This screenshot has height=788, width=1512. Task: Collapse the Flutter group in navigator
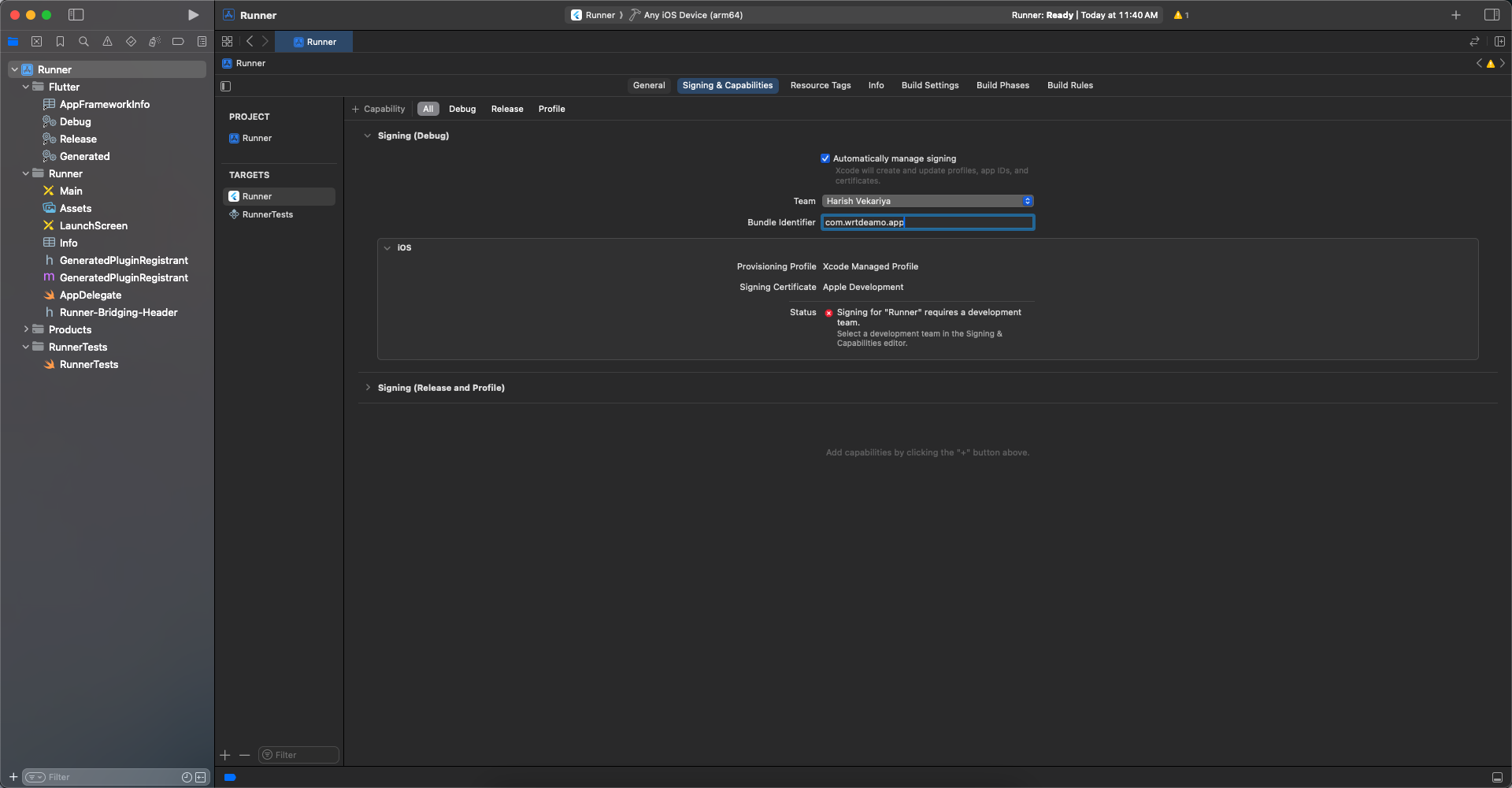click(26, 87)
